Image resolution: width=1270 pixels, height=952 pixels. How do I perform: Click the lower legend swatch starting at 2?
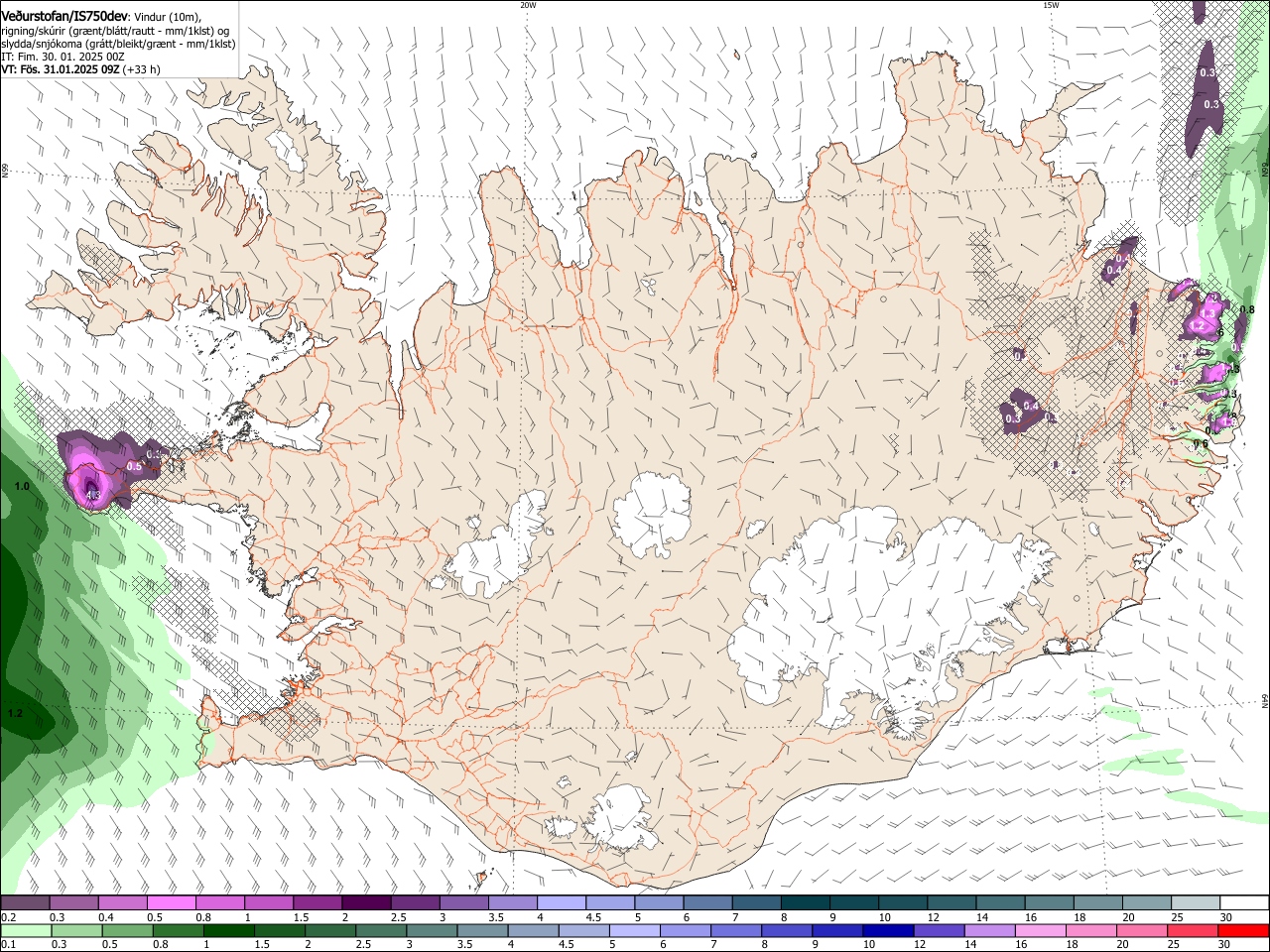329,930
